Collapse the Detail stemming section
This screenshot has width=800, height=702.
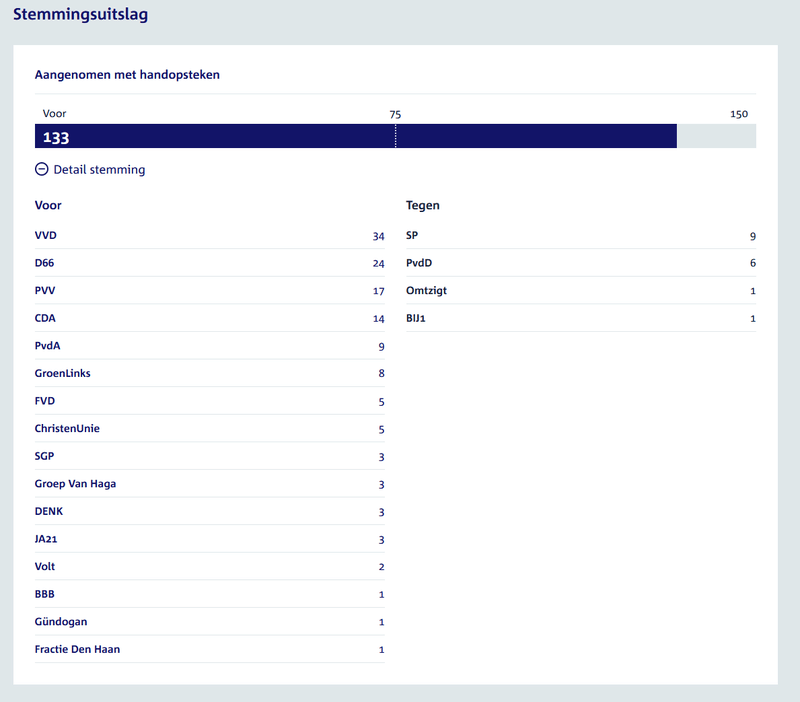pos(99,170)
